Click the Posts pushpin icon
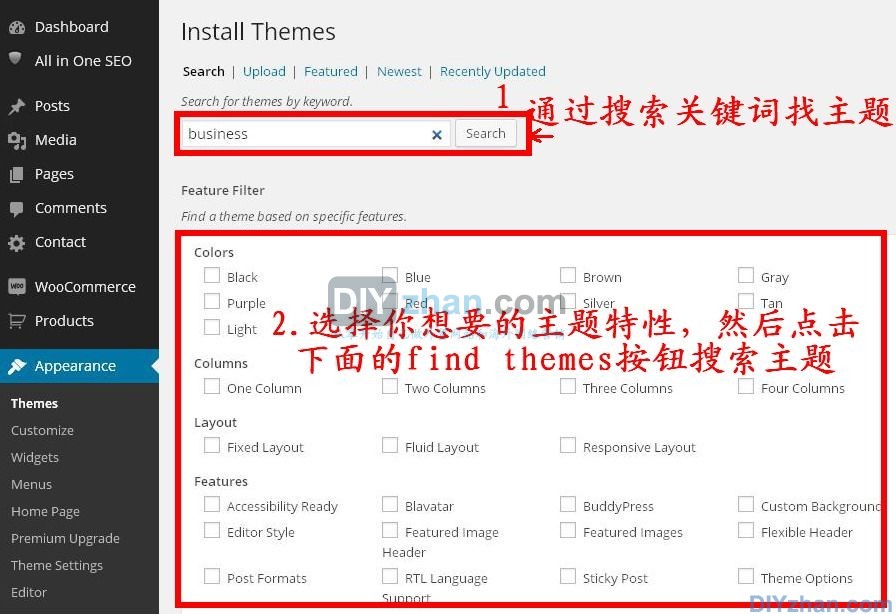Image resolution: width=896 pixels, height=614 pixels. click(x=16, y=106)
